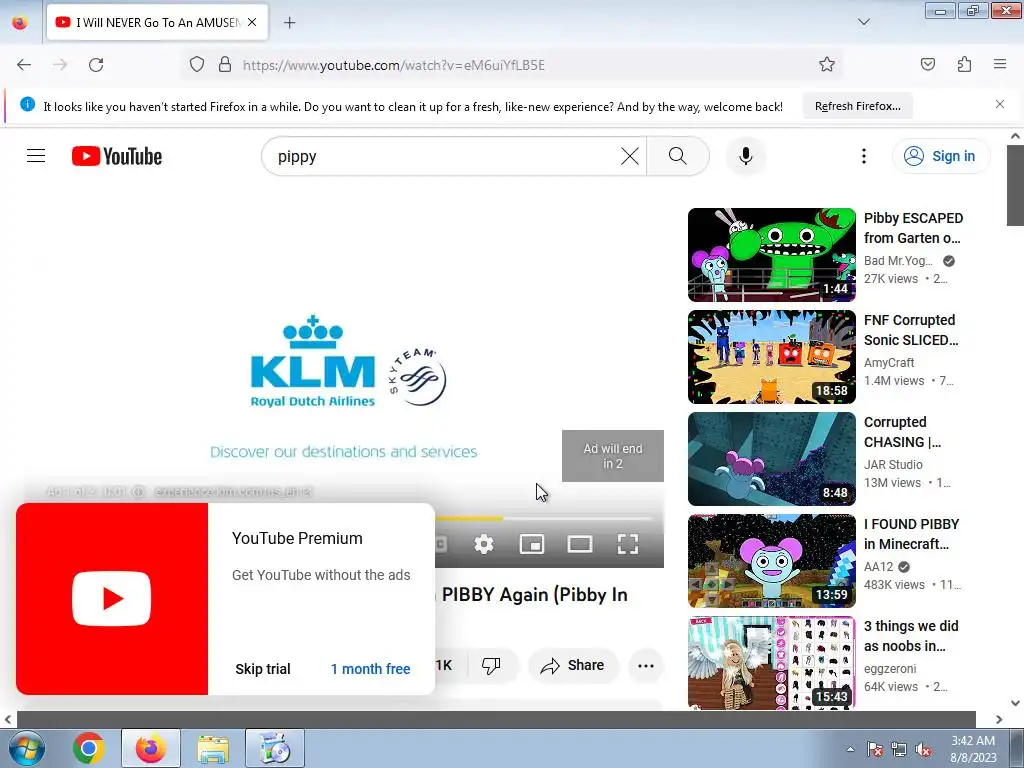Open 'I FOUND PIBBY in Minecraft' thumbnail

[771, 560]
